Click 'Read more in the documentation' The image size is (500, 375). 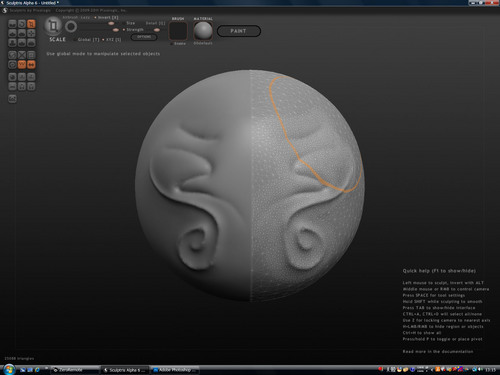(x=438, y=351)
